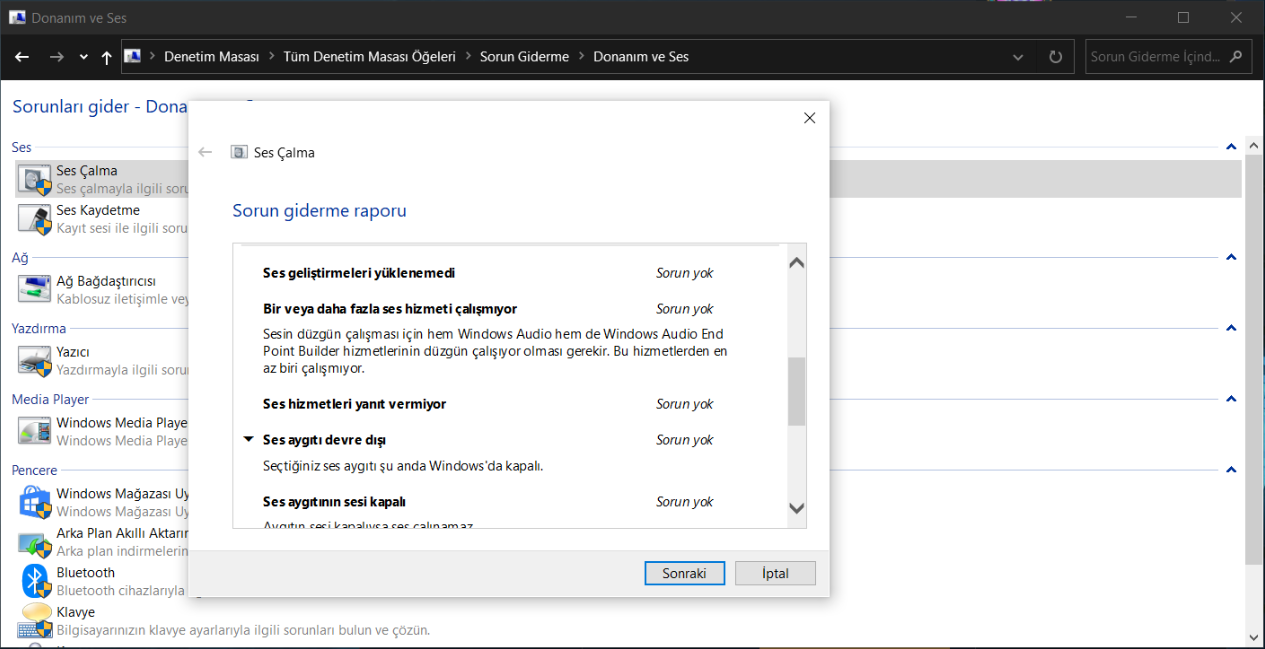
Task: Select the Yazıcı printer icon
Action: [x=35, y=360]
